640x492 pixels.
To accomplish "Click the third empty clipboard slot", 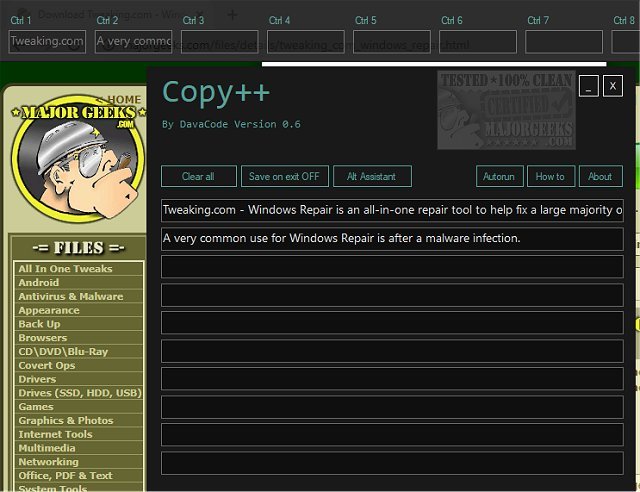I will point(392,323).
